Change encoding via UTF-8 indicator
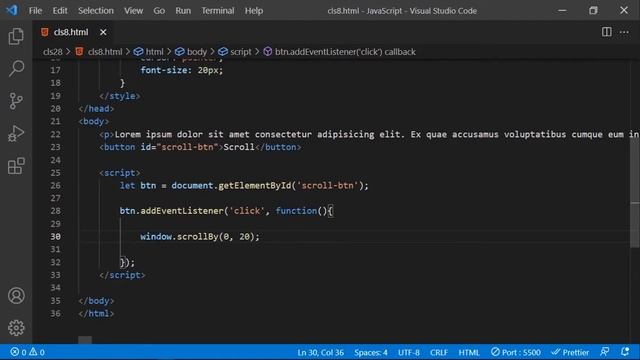640x360 pixels. click(x=409, y=352)
